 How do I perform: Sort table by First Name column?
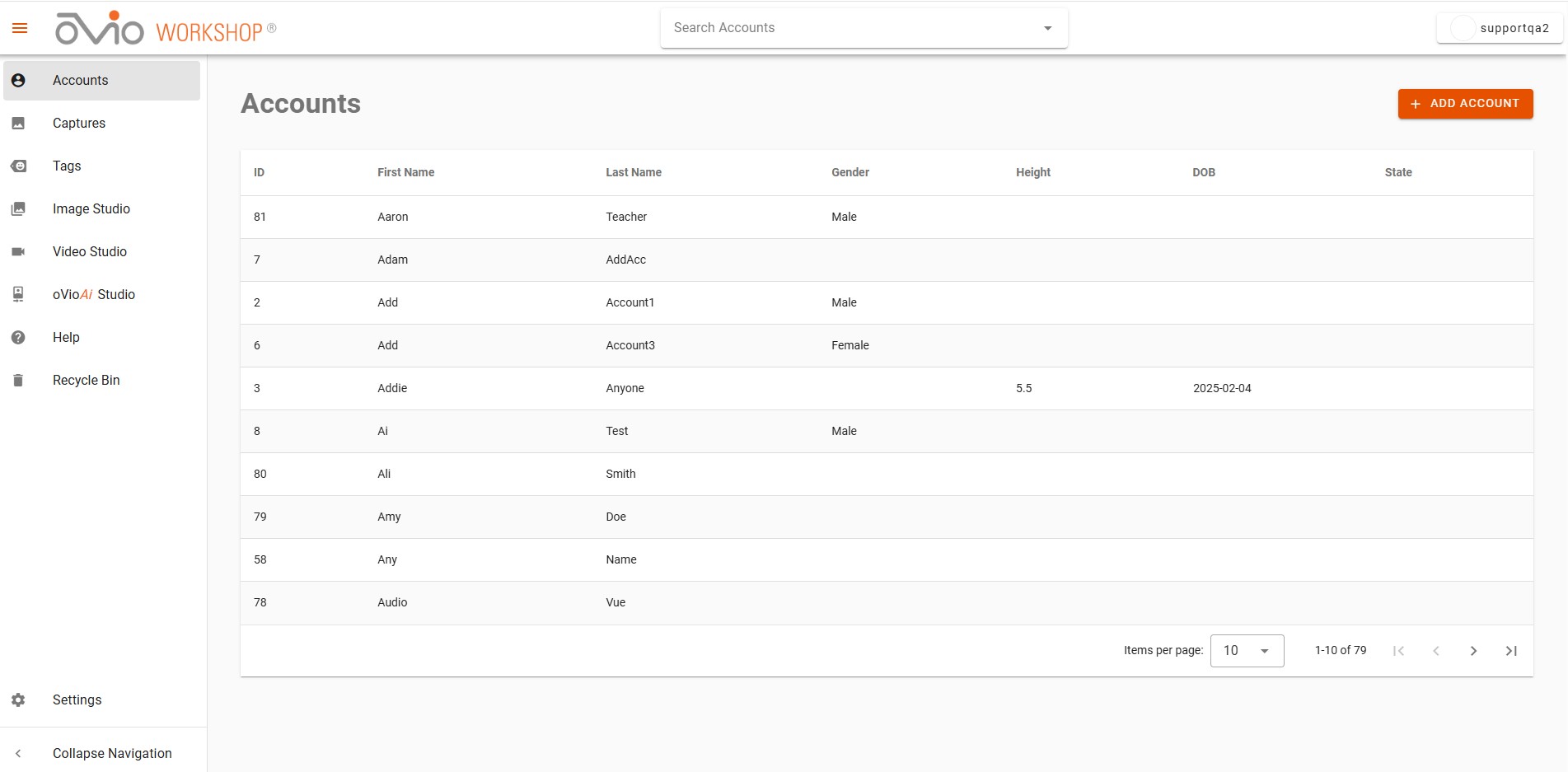405,173
